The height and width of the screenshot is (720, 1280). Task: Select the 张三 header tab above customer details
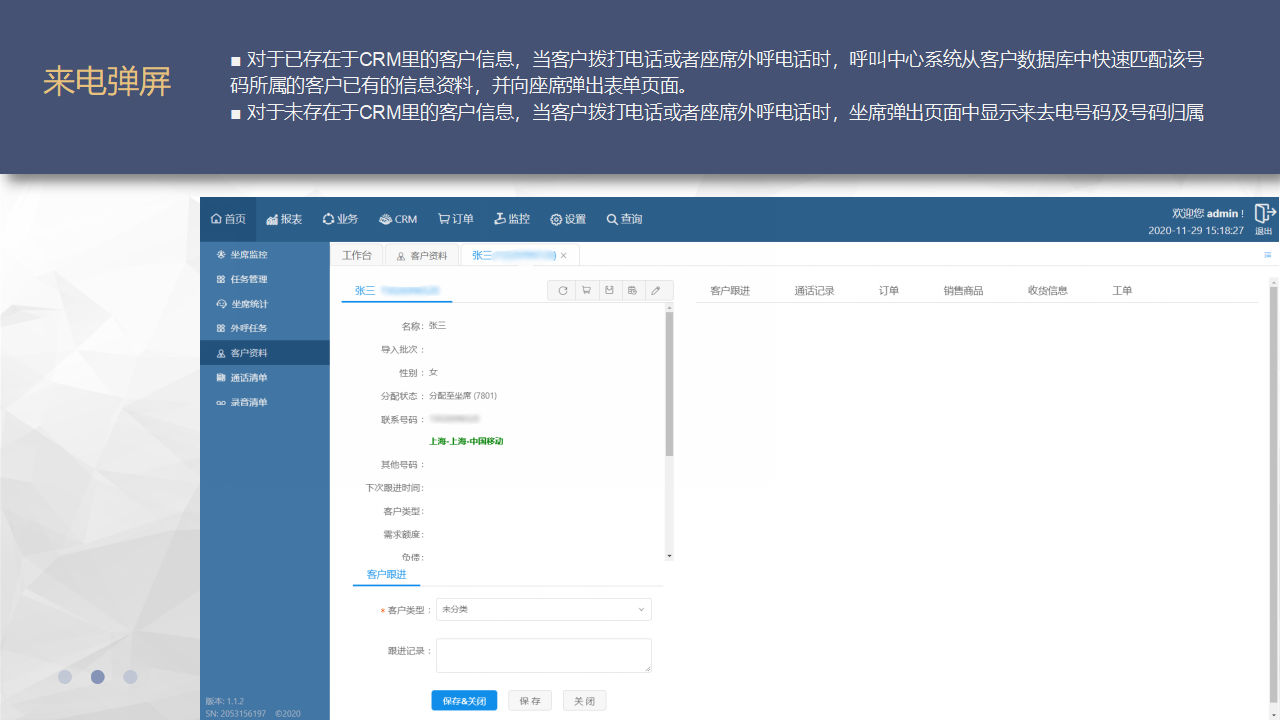tap(397, 290)
